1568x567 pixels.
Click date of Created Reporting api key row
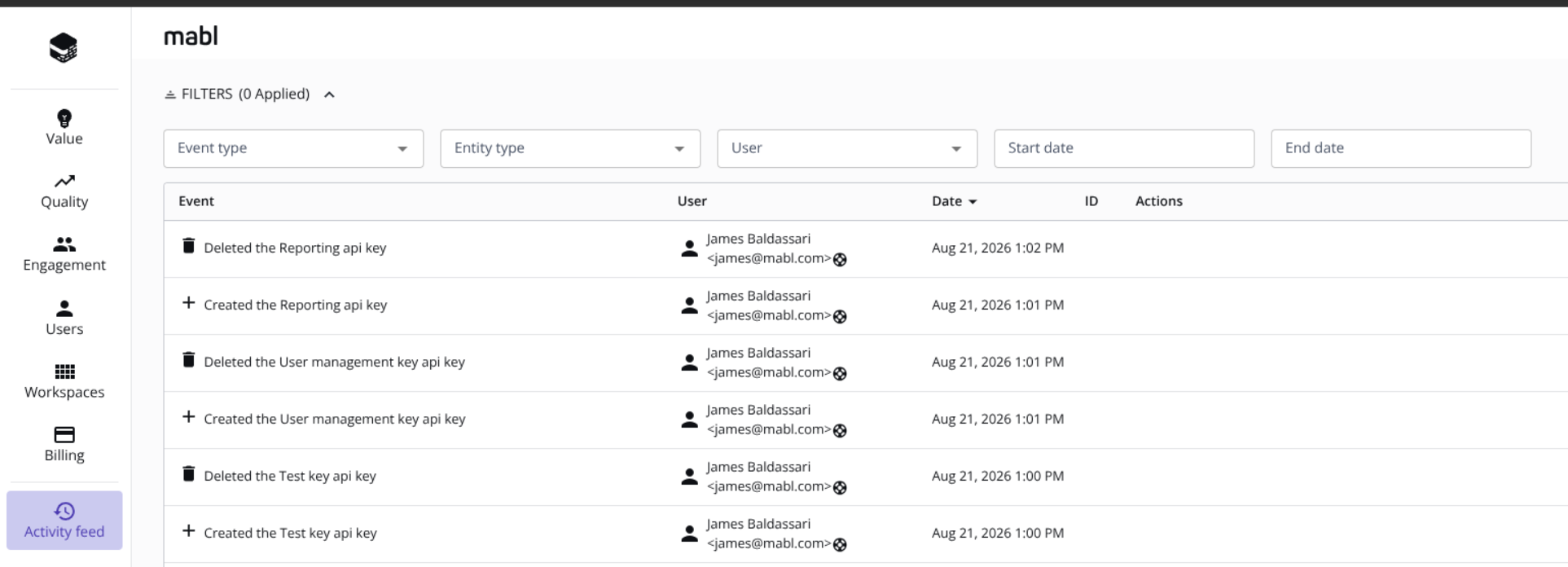998,305
